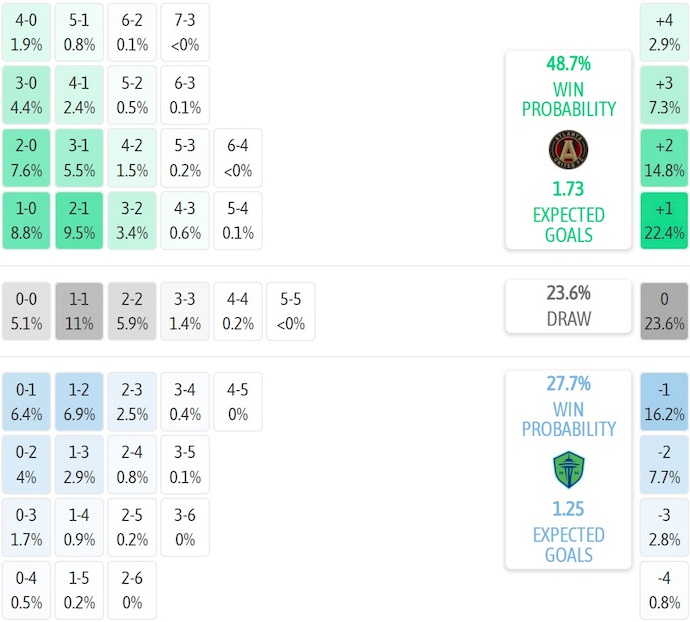Select the 0 margin draw box
The width and height of the screenshot is (690, 622).
(x=664, y=311)
